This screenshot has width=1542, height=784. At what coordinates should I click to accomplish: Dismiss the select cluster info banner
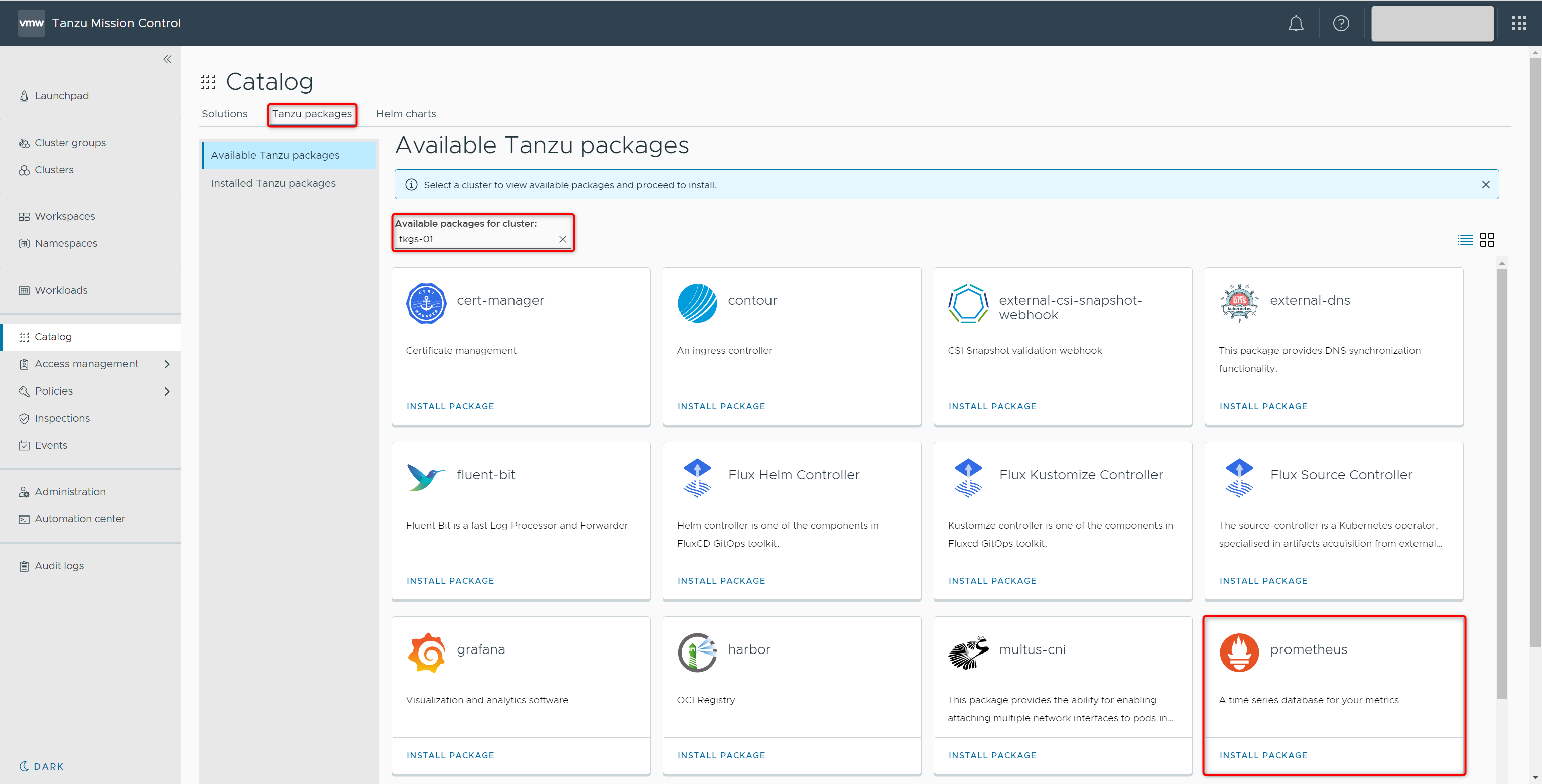point(1485,184)
